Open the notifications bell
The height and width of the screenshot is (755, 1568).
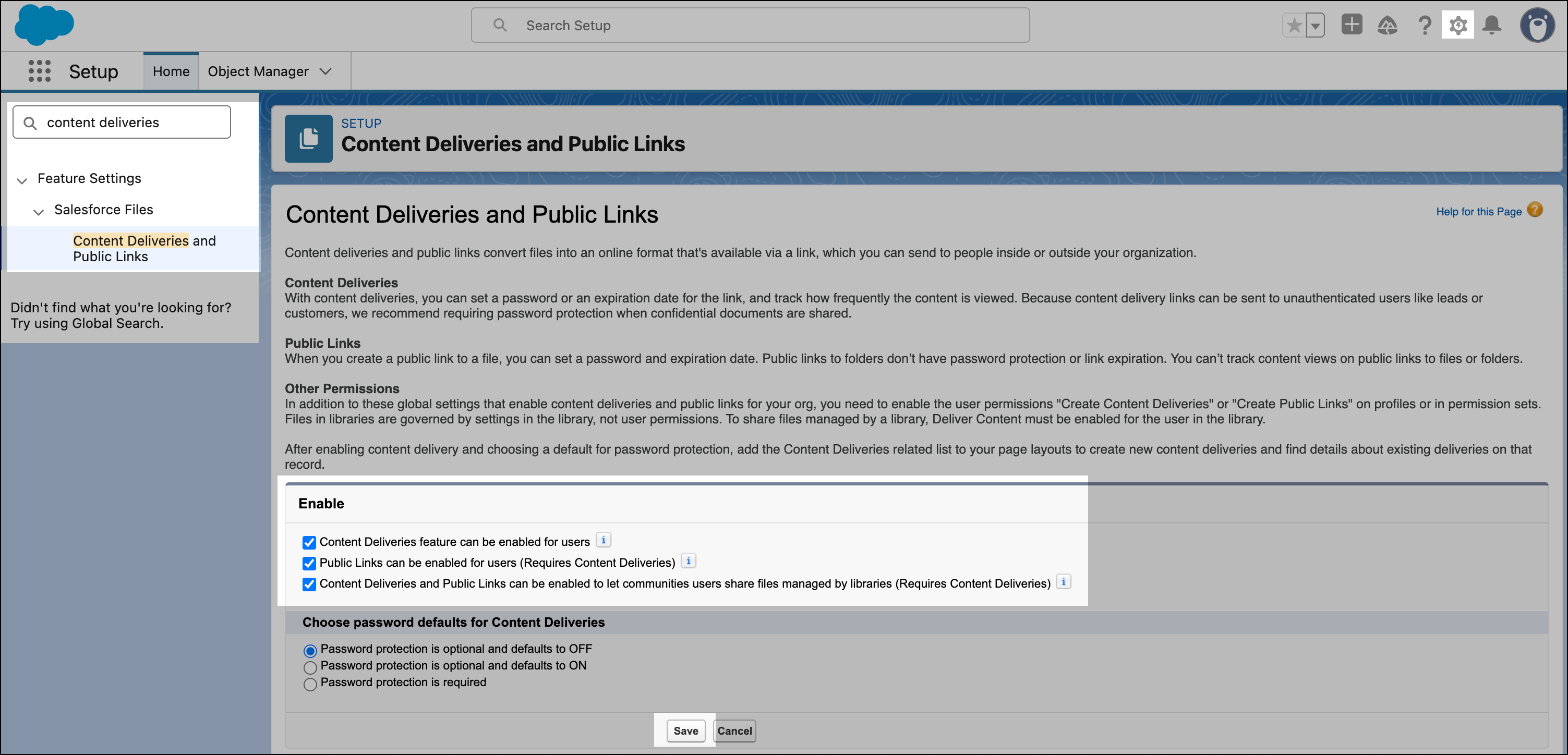1492,26
